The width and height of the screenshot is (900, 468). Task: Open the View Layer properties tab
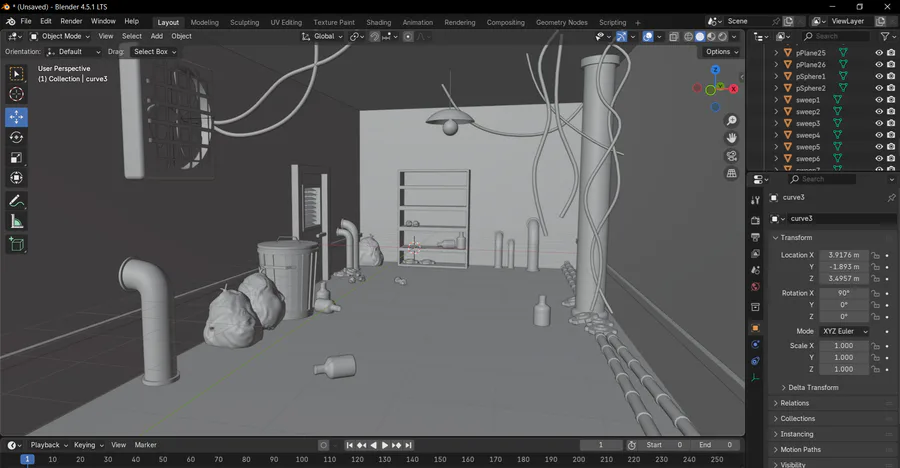(x=755, y=254)
